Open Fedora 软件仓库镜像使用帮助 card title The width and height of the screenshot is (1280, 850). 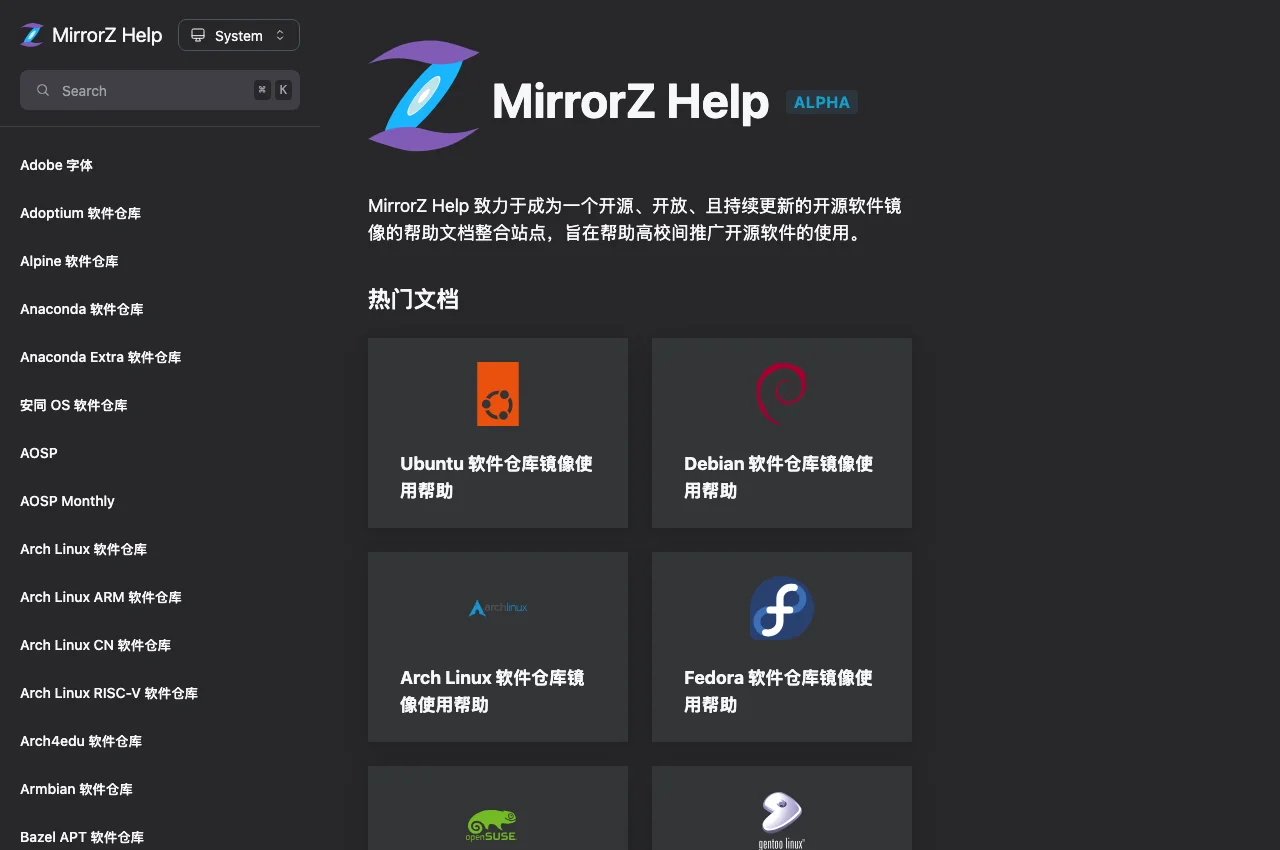pyautogui.click(x=778, y=691)
